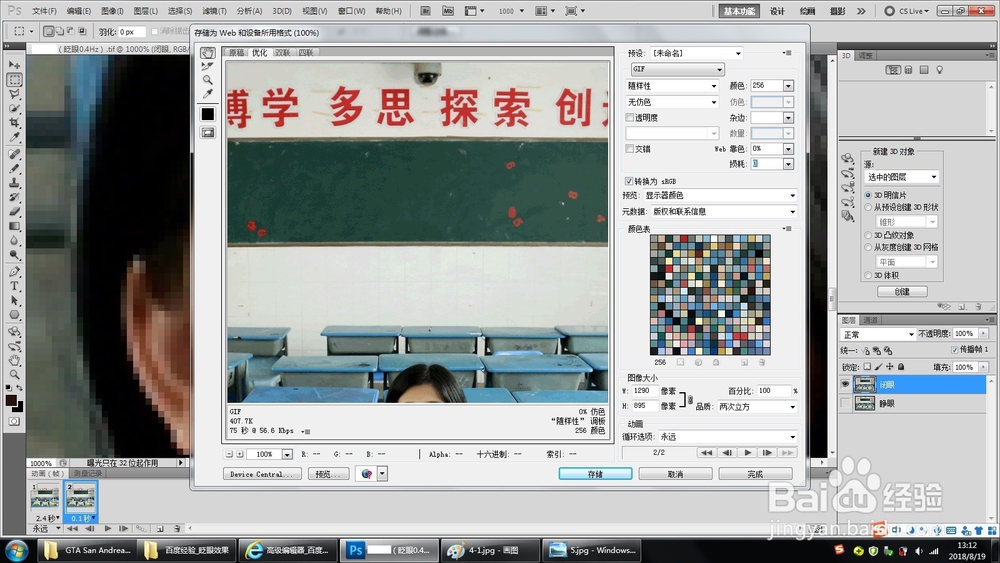Viewport: 1000px width, 563px height.
Task: Select the Lasso tool in toolbox
Action: (x=14, y=94)
